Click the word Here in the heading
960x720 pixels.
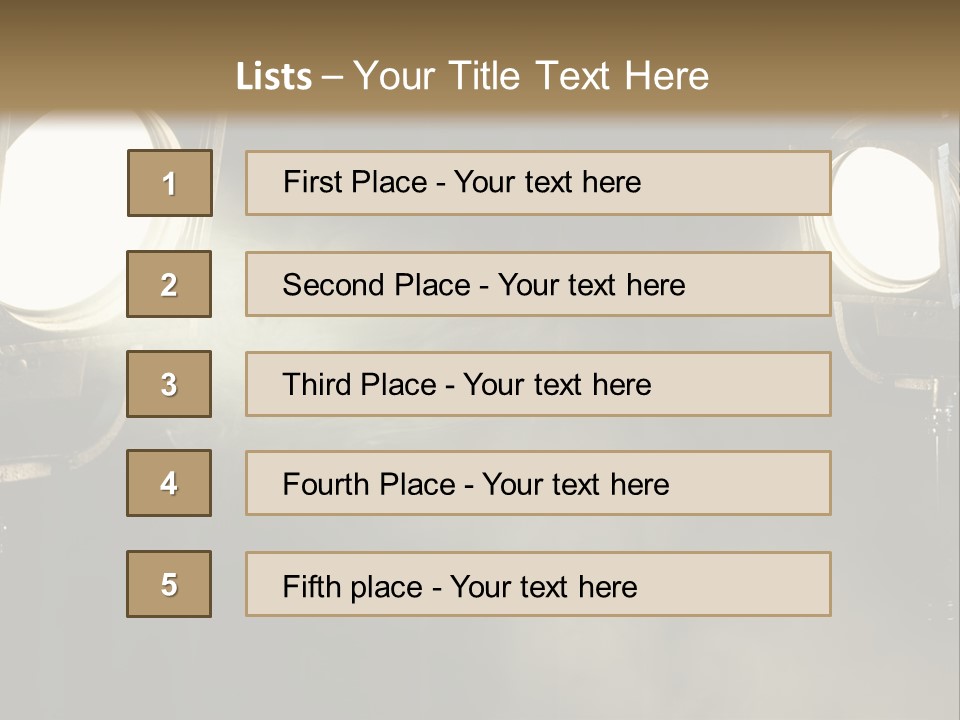coord(667,76)
